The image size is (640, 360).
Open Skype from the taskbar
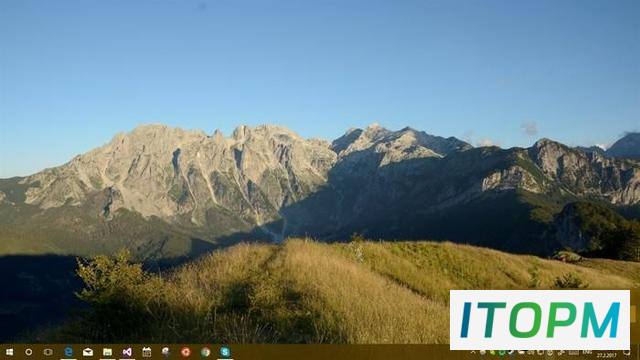click(225, 352)
